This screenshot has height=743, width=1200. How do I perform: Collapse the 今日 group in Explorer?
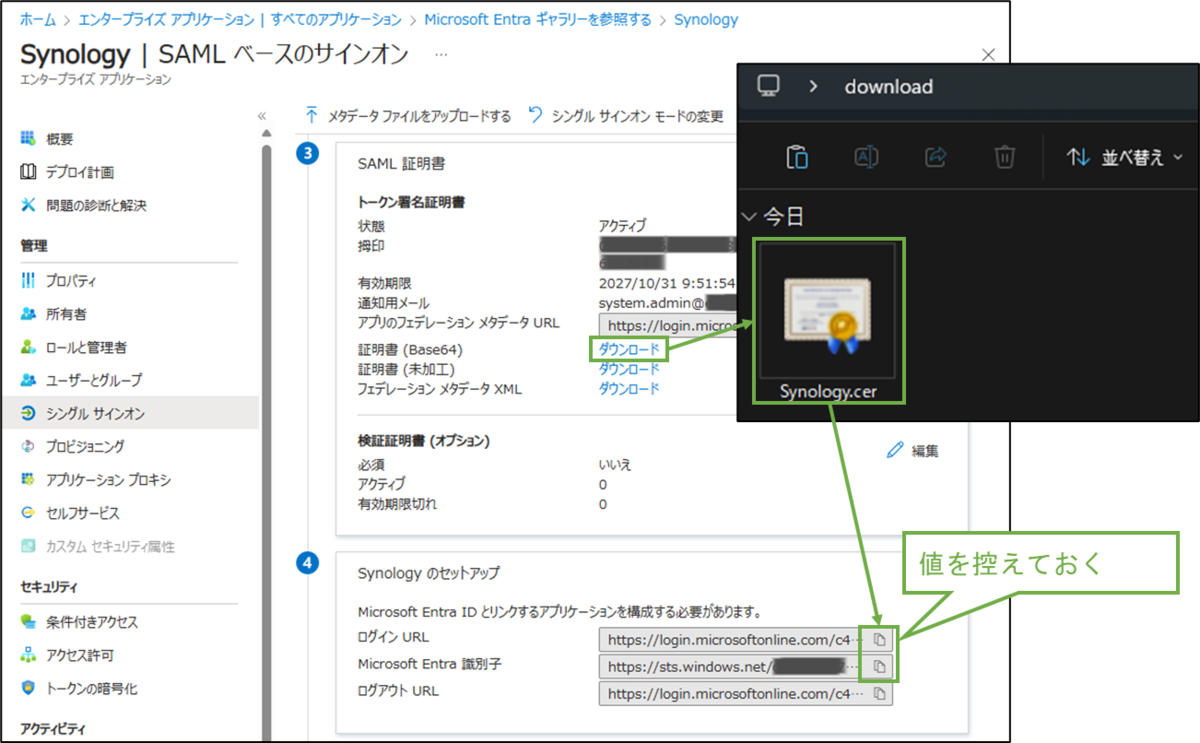point(749,216)
